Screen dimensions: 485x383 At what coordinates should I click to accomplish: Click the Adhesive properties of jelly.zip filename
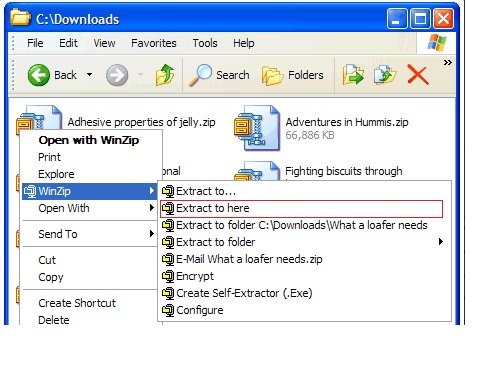[141, 122]
